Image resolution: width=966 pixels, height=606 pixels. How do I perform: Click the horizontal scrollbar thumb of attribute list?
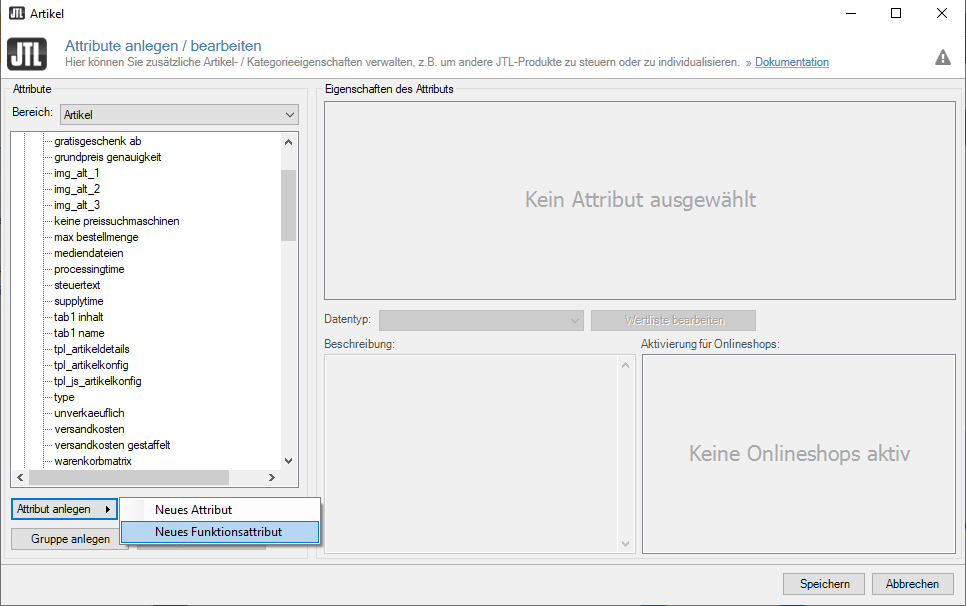pos(129,477)
